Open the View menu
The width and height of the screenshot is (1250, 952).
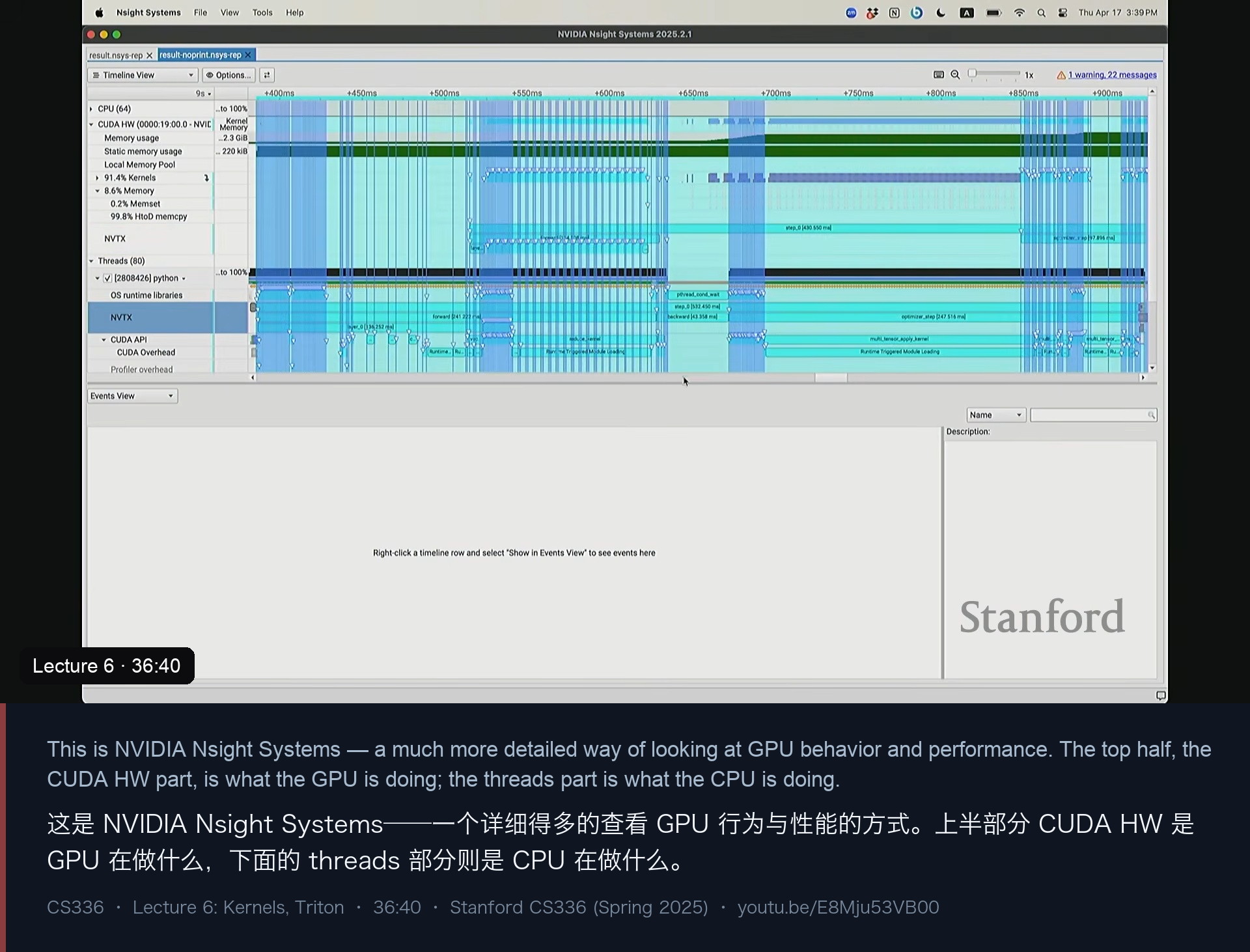[x=229, y=12]
